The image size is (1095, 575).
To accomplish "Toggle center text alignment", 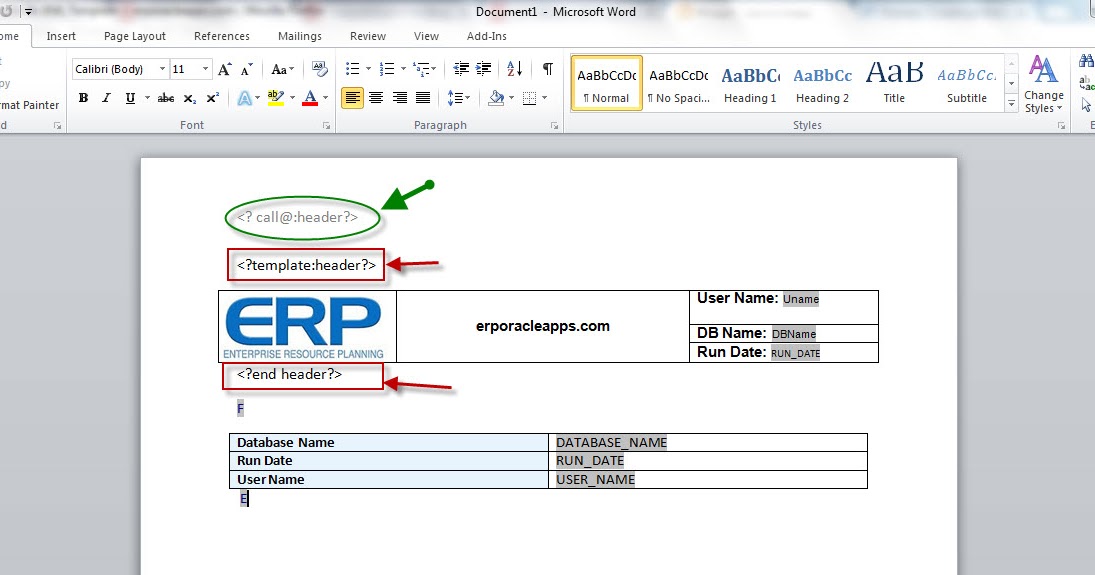I will [376, 99].
